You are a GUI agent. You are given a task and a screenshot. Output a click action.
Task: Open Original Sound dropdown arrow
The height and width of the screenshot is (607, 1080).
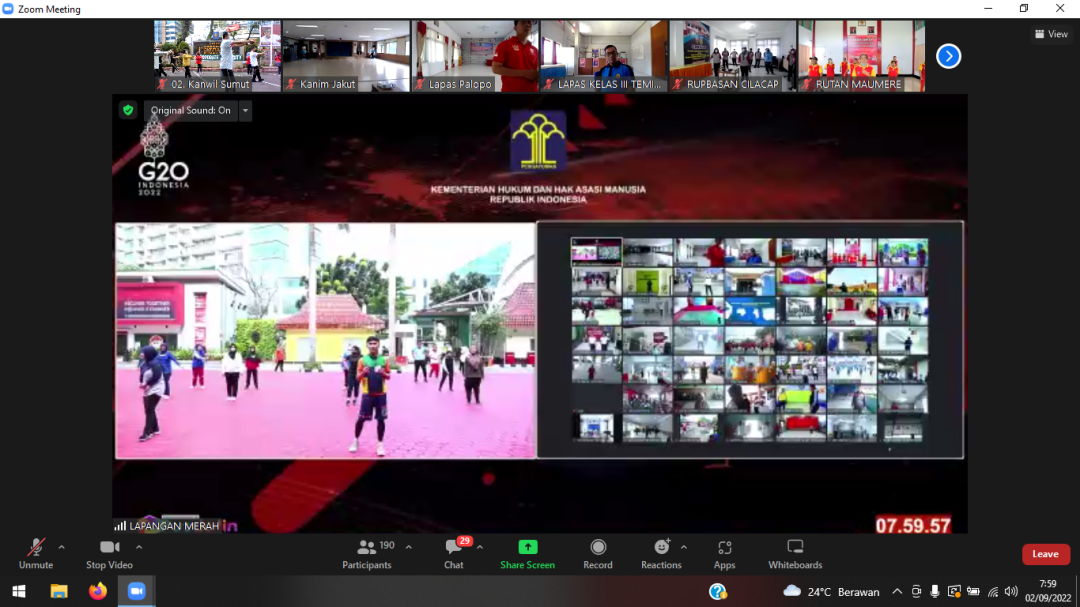[x=245, y=111]
